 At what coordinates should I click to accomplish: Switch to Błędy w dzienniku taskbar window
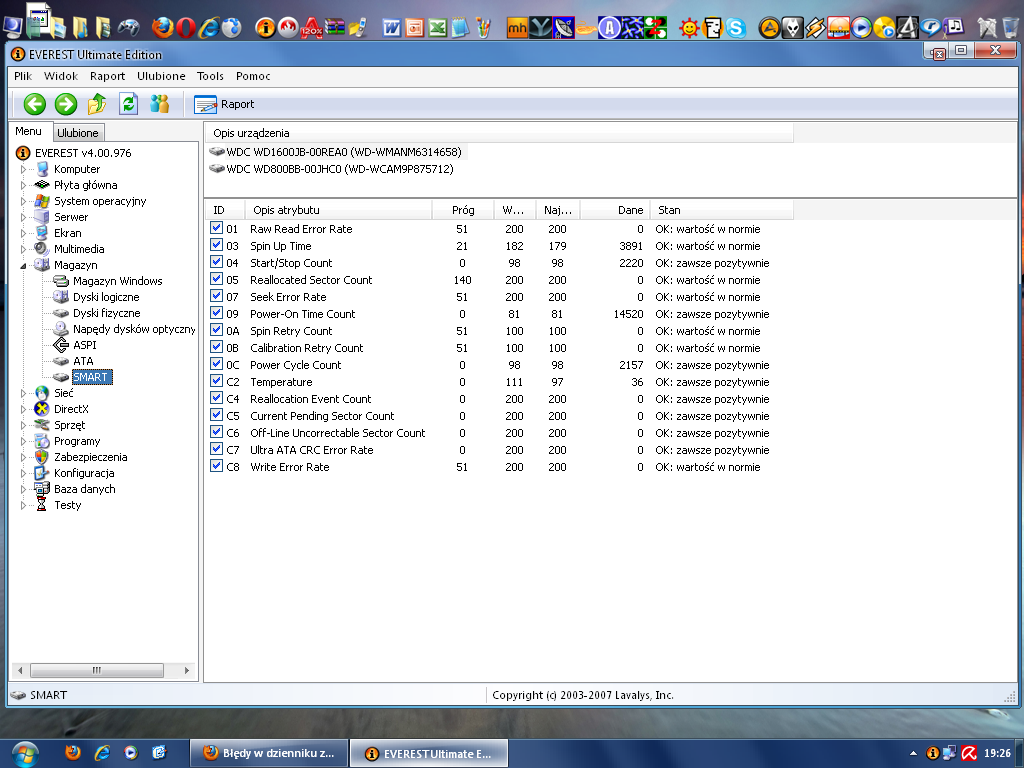pos(269,753)
